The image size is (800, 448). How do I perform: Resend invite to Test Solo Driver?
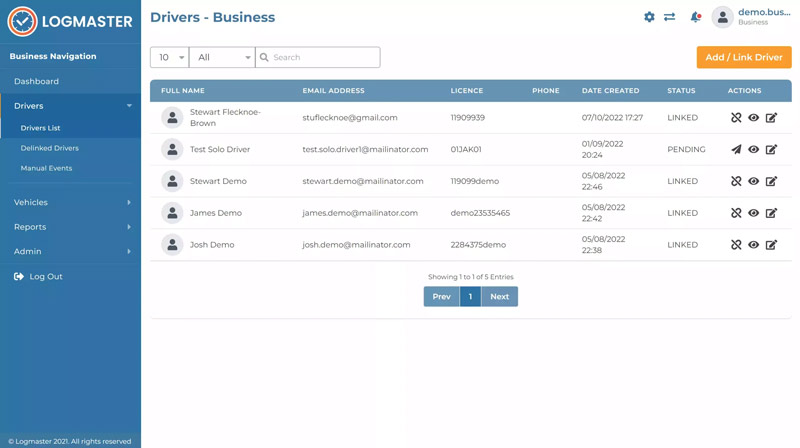pyautogui.click(x=736, y=149)
